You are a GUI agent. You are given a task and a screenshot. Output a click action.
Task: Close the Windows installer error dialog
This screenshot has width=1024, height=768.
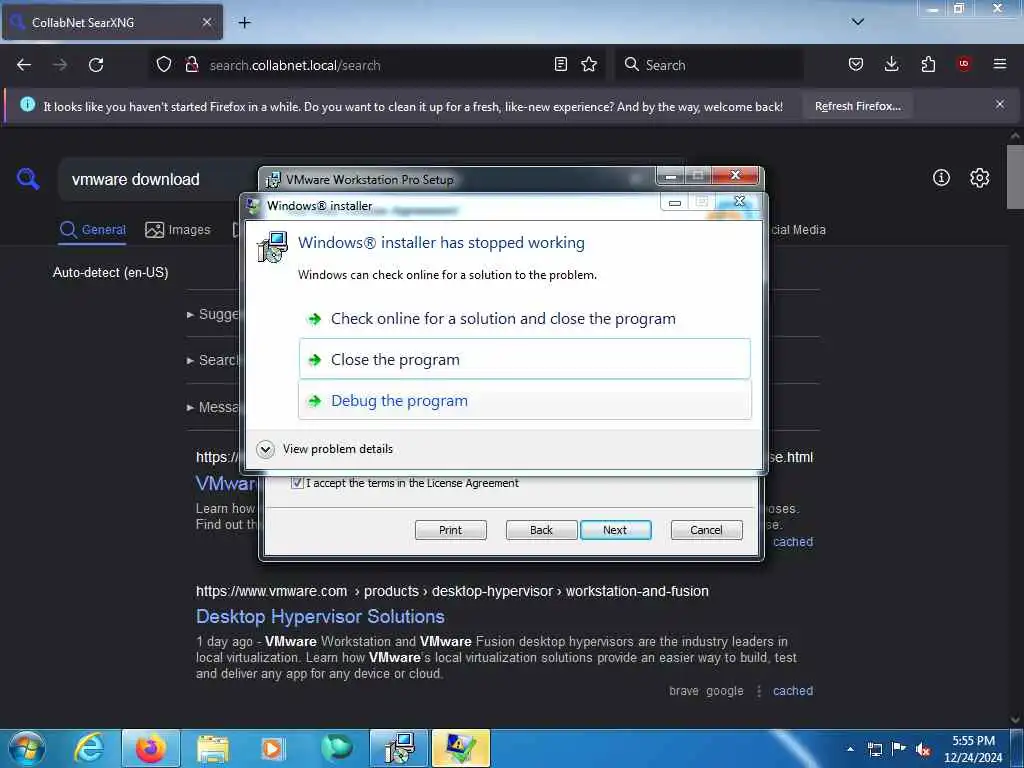click(739, 202)
